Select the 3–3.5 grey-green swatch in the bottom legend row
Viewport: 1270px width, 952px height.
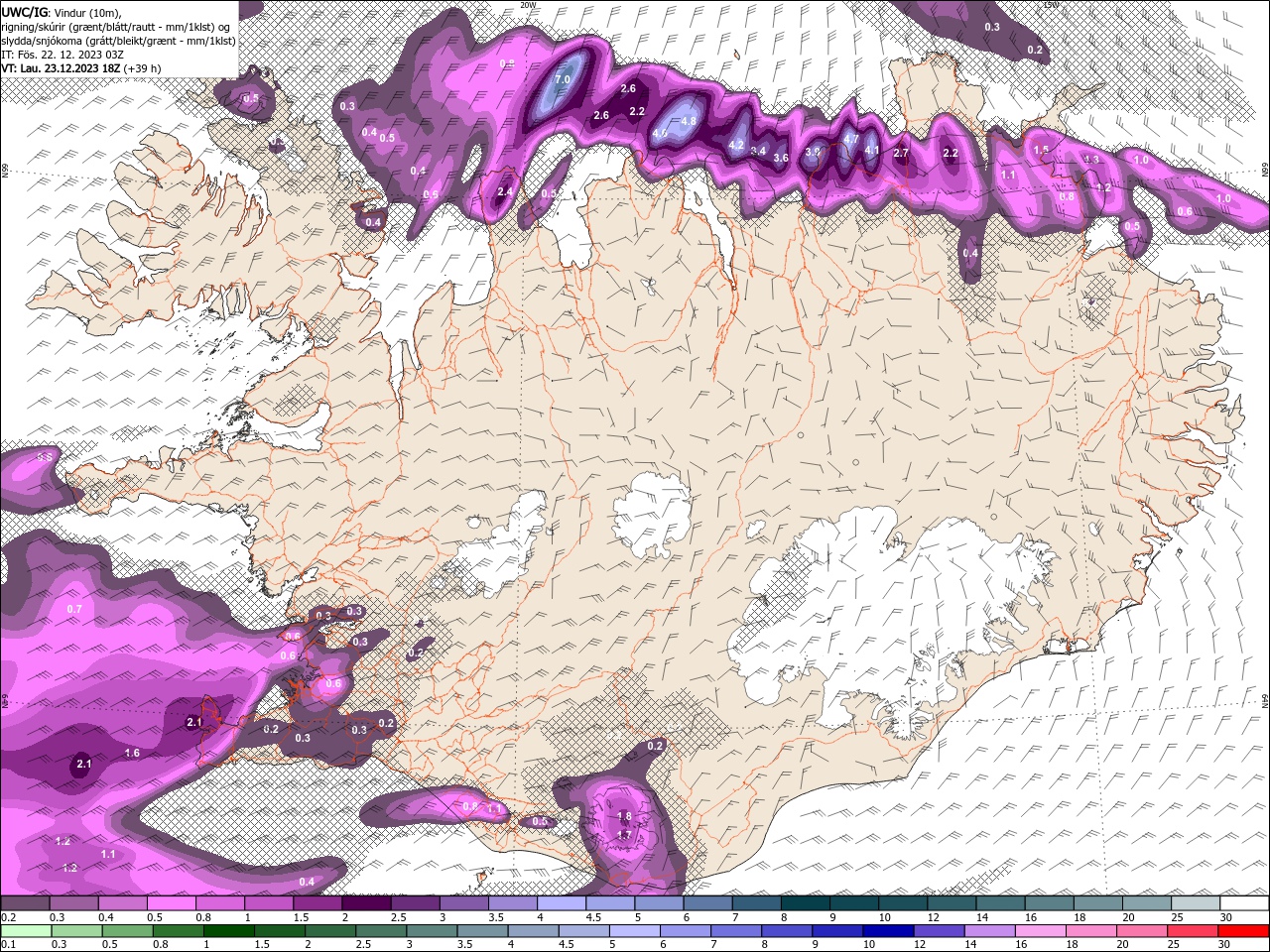[x=432, y=931]
